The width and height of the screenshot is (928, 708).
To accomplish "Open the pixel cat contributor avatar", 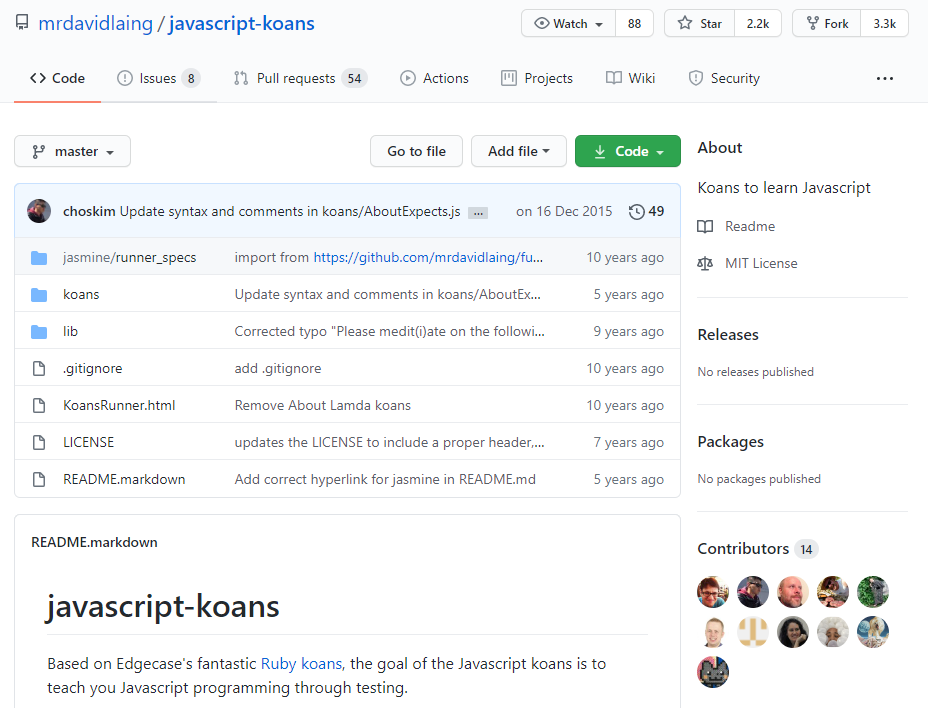I will point(713,671).
